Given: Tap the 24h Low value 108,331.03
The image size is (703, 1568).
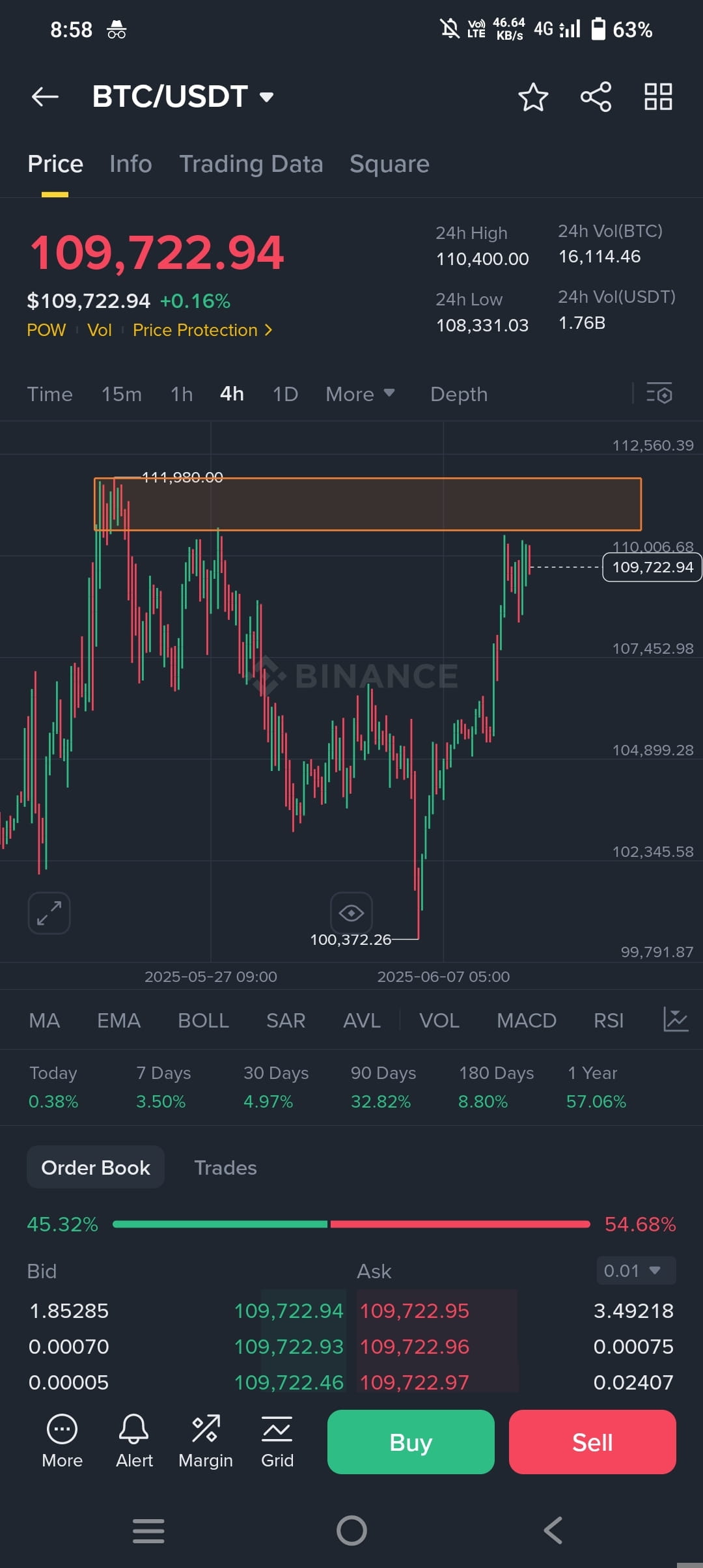Looking at the screenshot, I should pyautogui.click(x=482, y=326).
